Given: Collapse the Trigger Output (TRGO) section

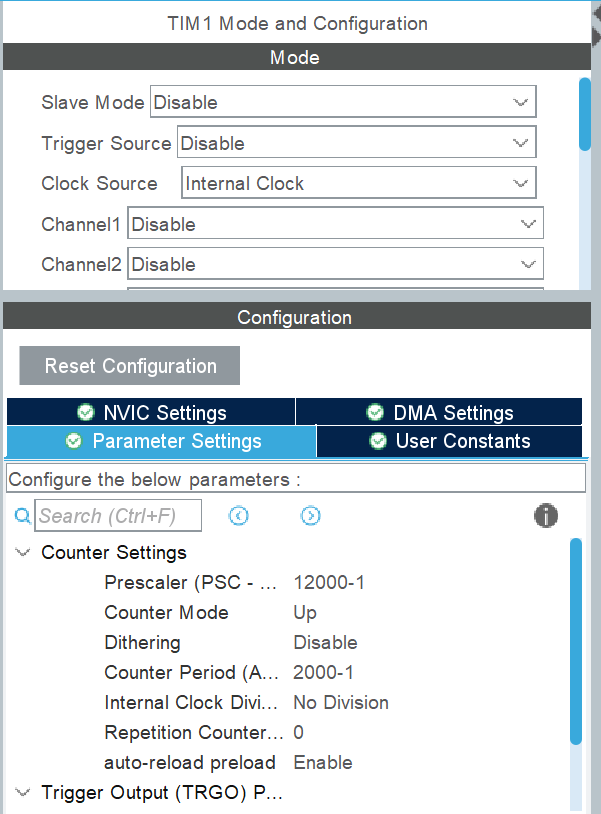Looking at the screenshot, I should 23,793.
